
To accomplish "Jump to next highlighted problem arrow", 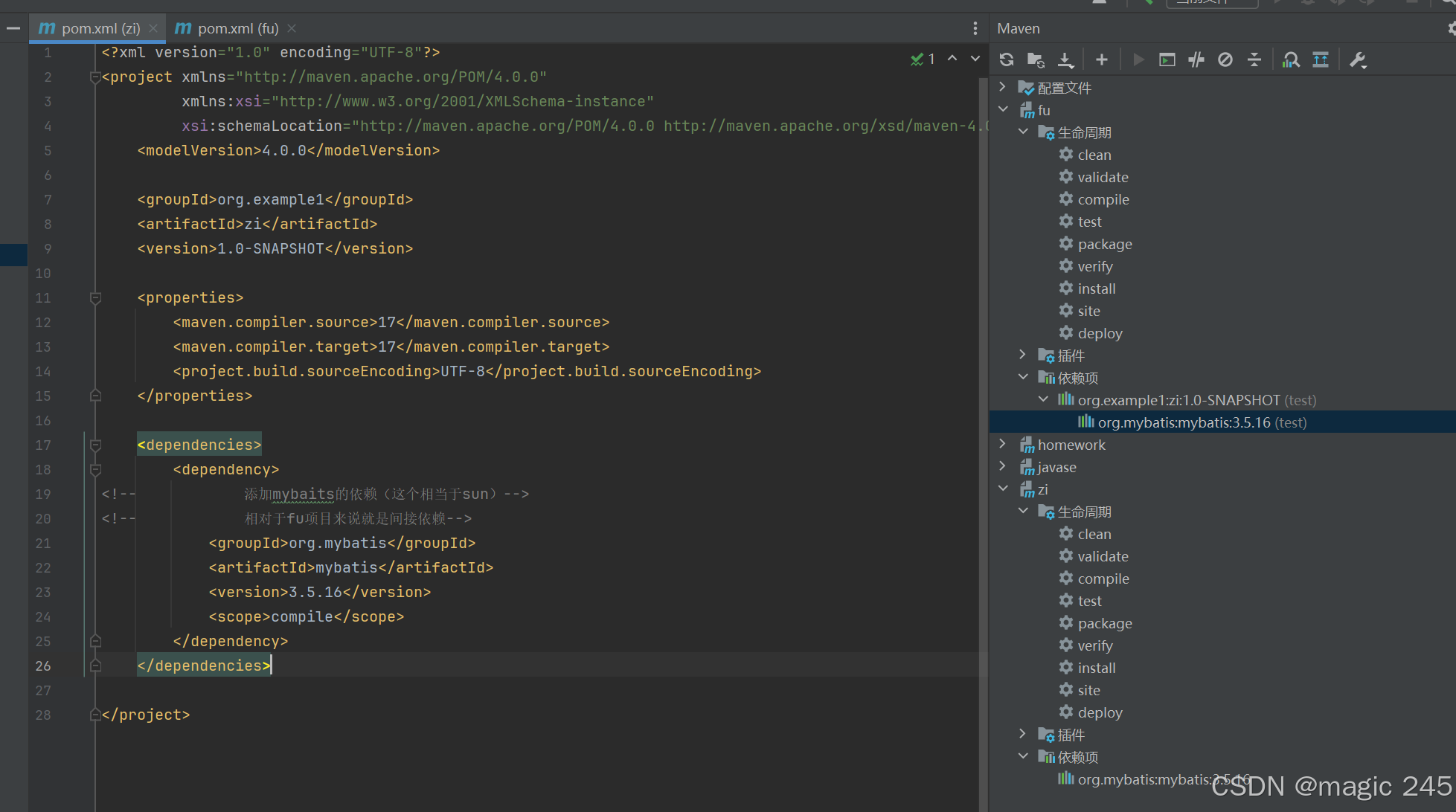I will 975,59.
